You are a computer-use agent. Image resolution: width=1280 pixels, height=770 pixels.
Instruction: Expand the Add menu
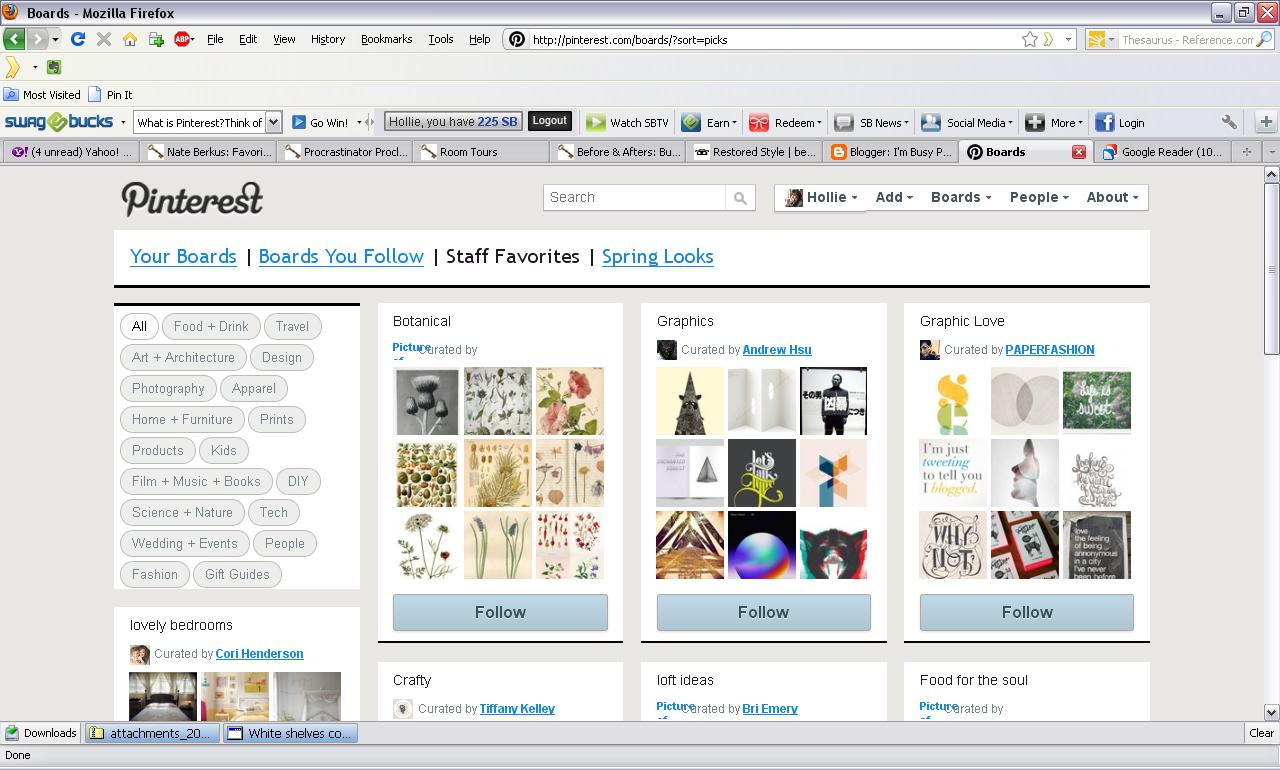click(x=894, y=198)
